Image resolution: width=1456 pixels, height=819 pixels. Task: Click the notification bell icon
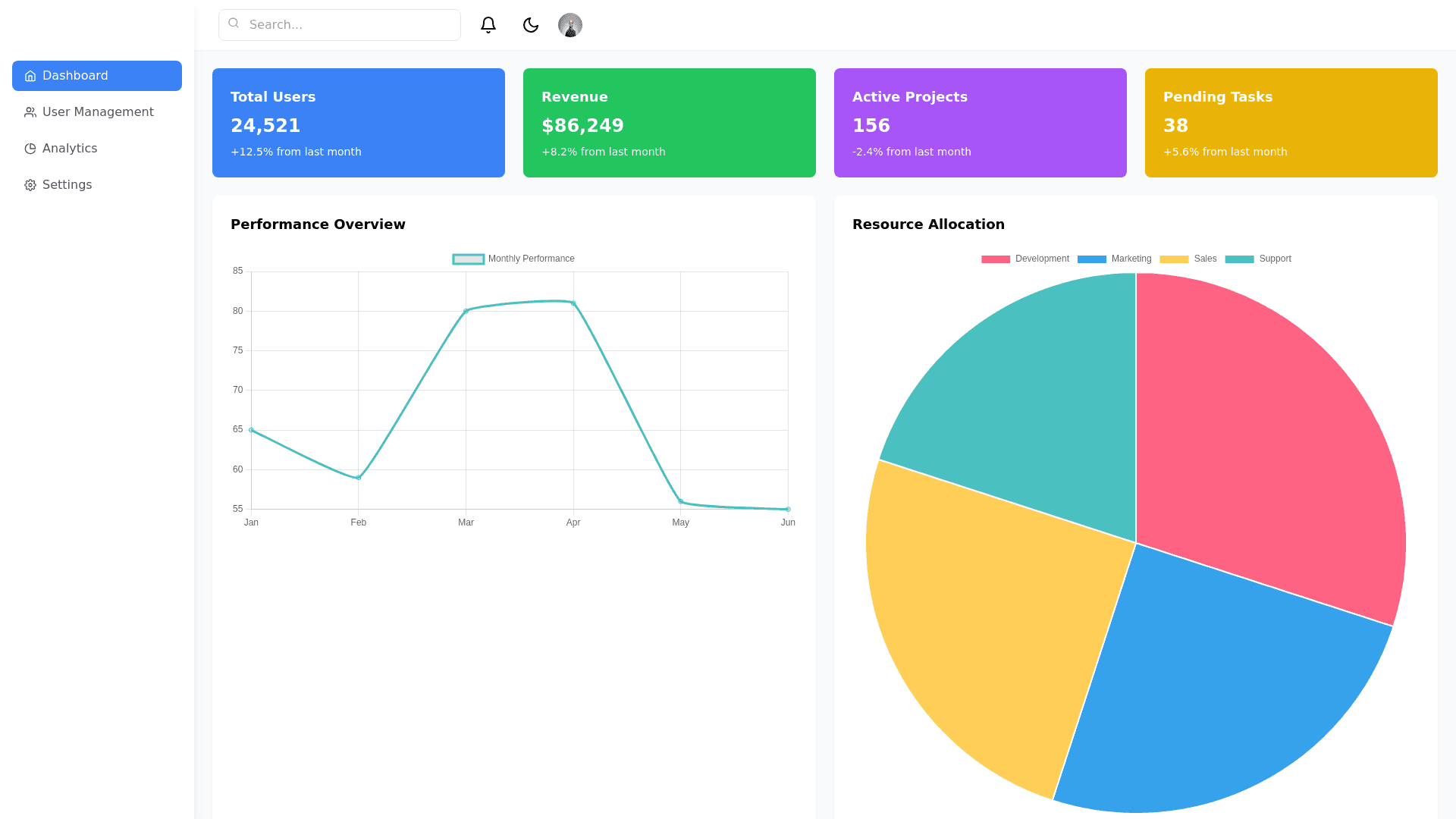click(x=488, y=25)
